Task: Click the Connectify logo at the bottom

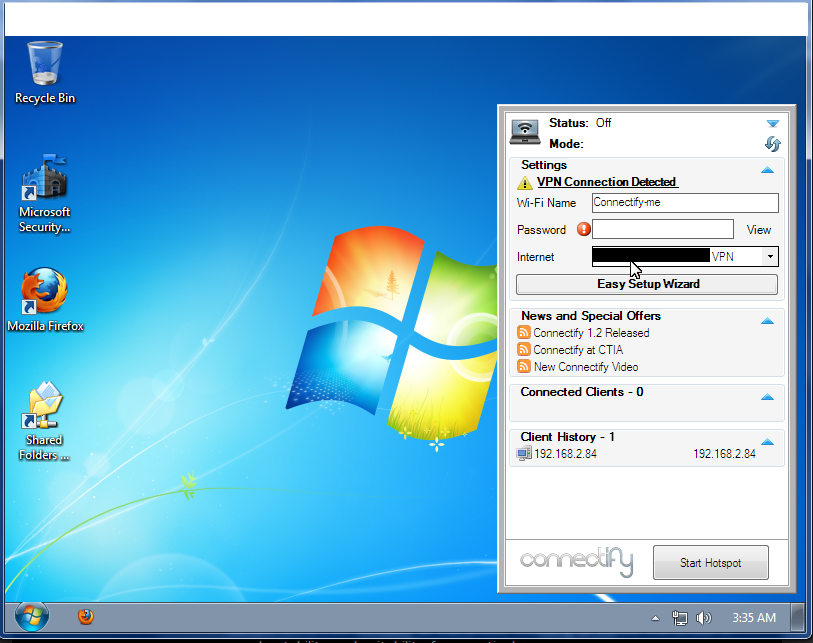Action: click(577, 561)
